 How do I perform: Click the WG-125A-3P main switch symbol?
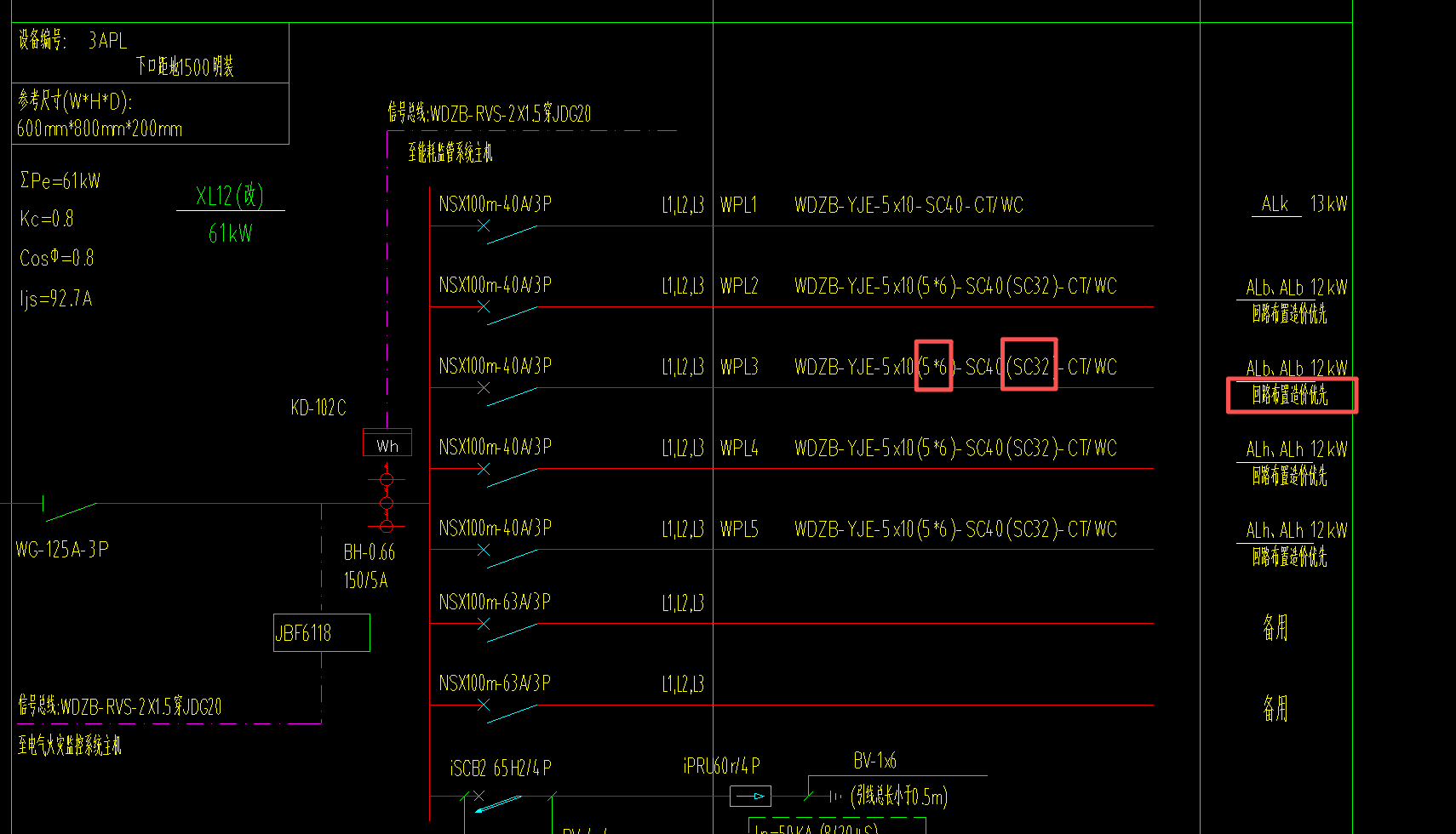[70, 509]
